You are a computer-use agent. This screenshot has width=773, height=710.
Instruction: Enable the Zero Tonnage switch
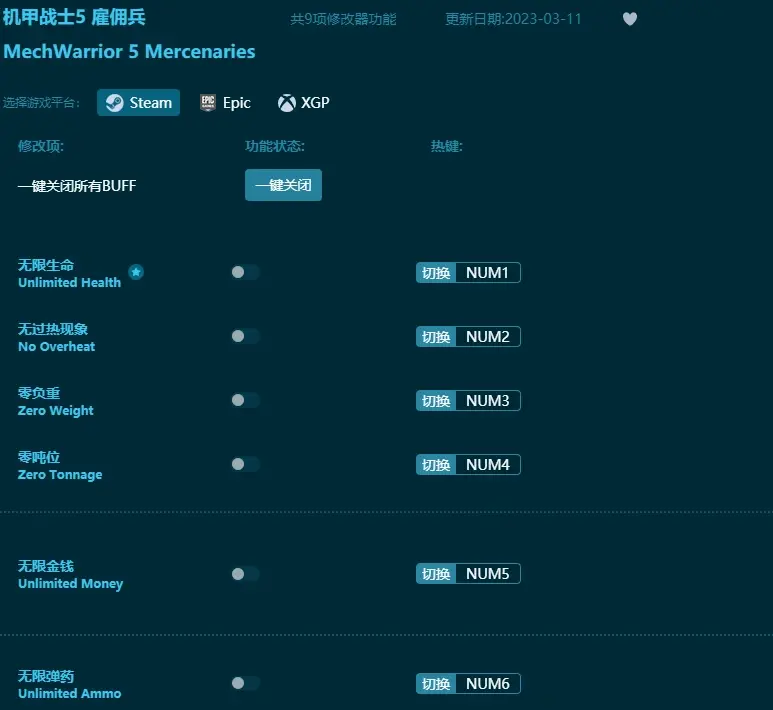point(246,464)
